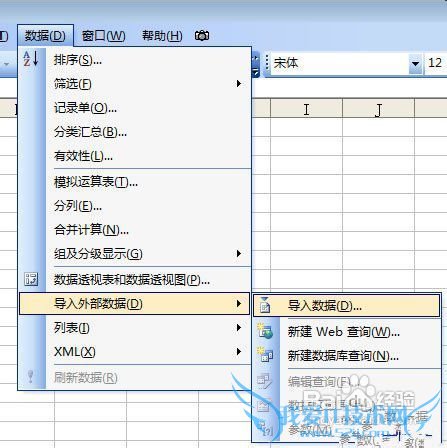
Task: Click 导入数据(D)... in the submenu
Action: 347,305
